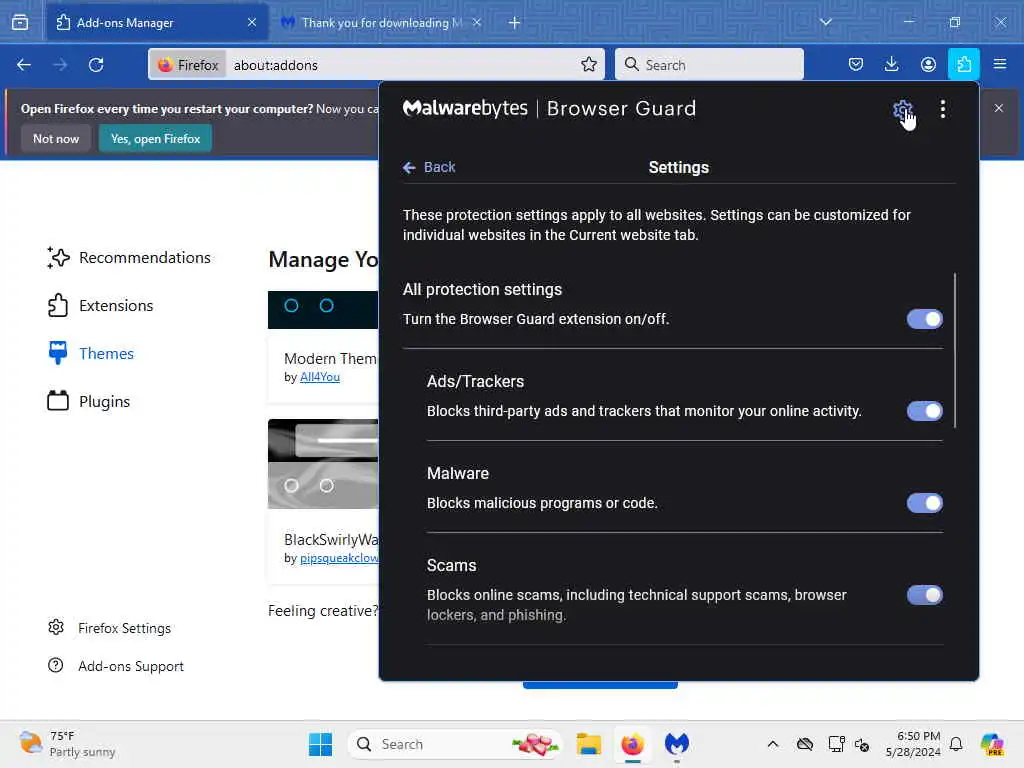The height and width of the screenshot is (768, 1024).
Task: Disable Ads/Trackers protection toggle
Action: (924, 411)
